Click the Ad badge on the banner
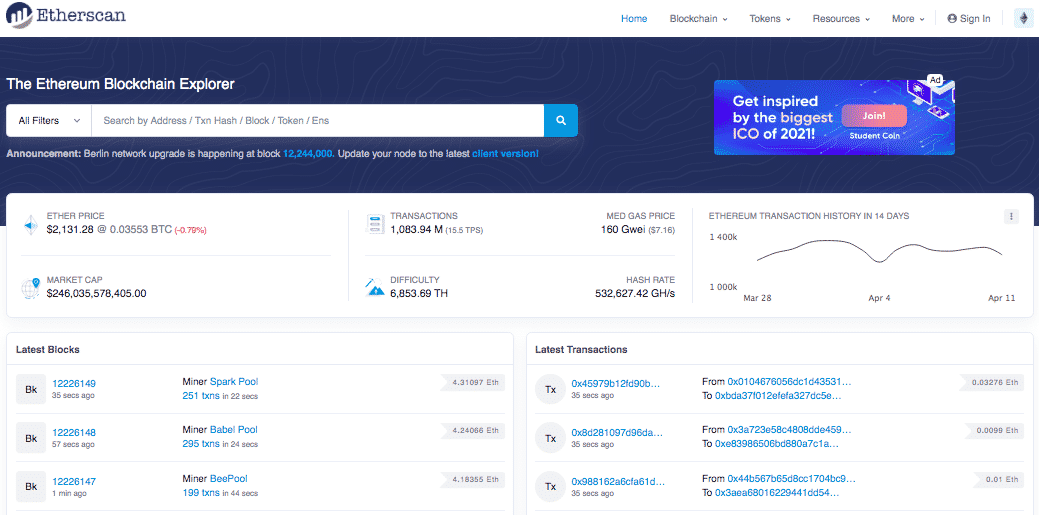The height and width of the screenshot is (515, 1039). click(x=935, y=80)
